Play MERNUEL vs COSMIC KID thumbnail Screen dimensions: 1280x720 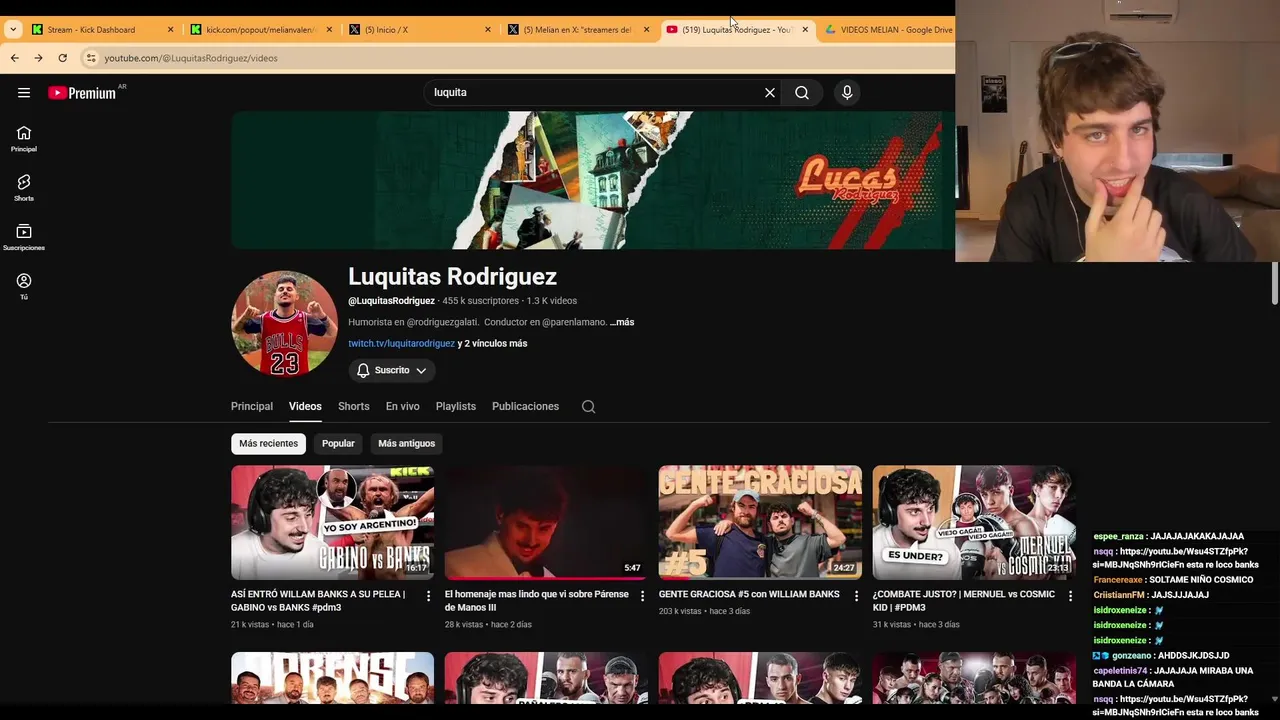tap(974, 522)
